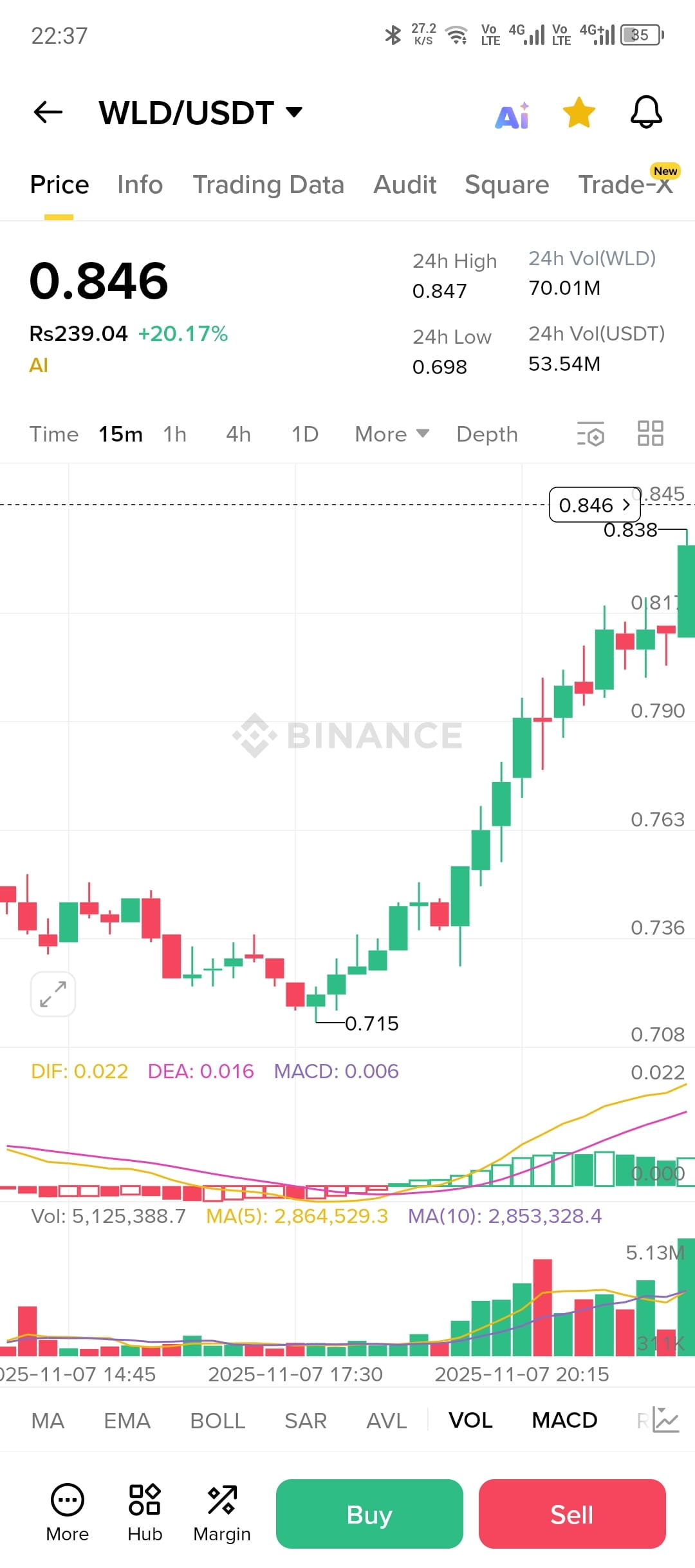Tap the MACD: 0.006 readout
This screenshot has height=1568, width=695.
pyautogui.click(x=337, y=1071)
